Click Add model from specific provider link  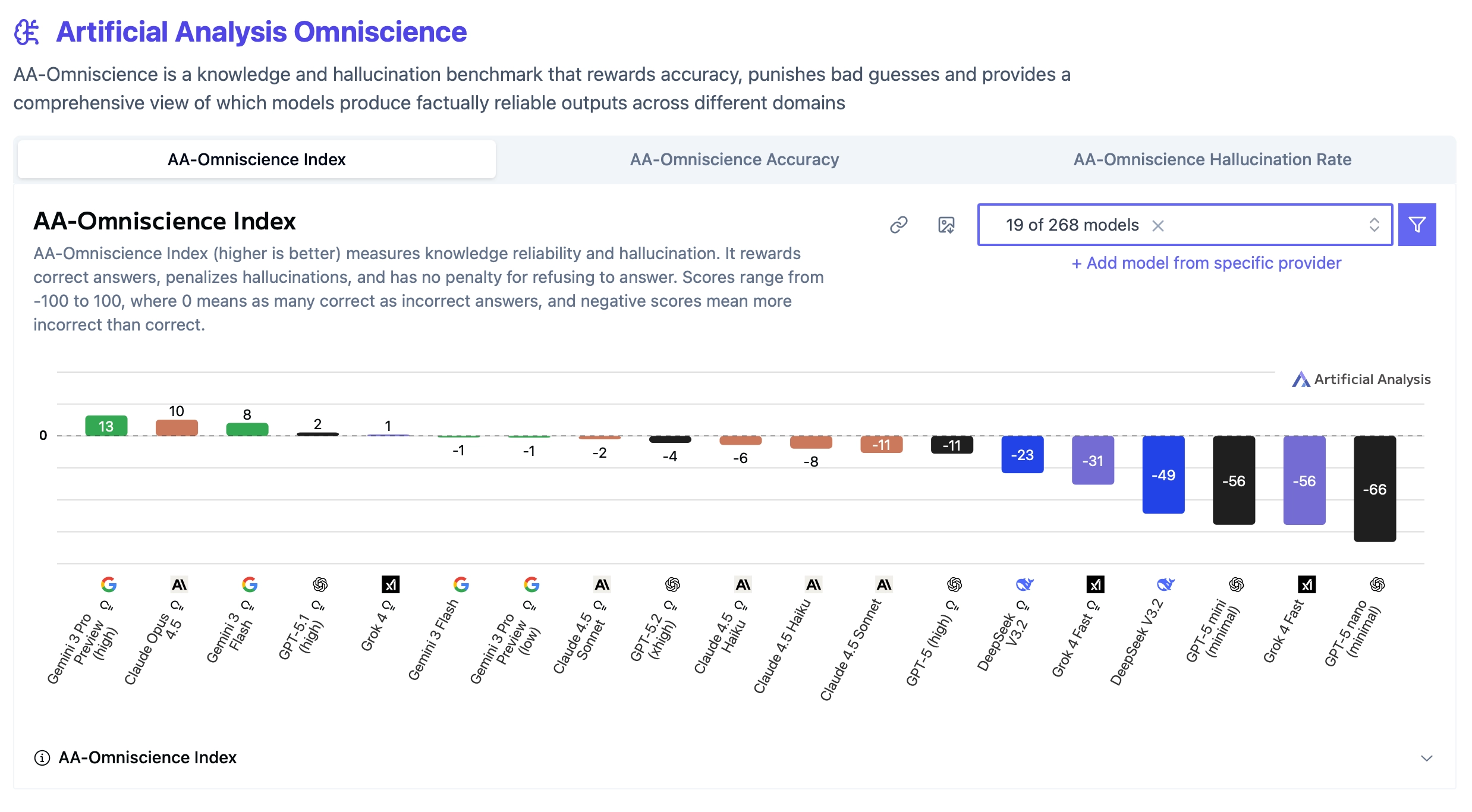coord(1206,263)
